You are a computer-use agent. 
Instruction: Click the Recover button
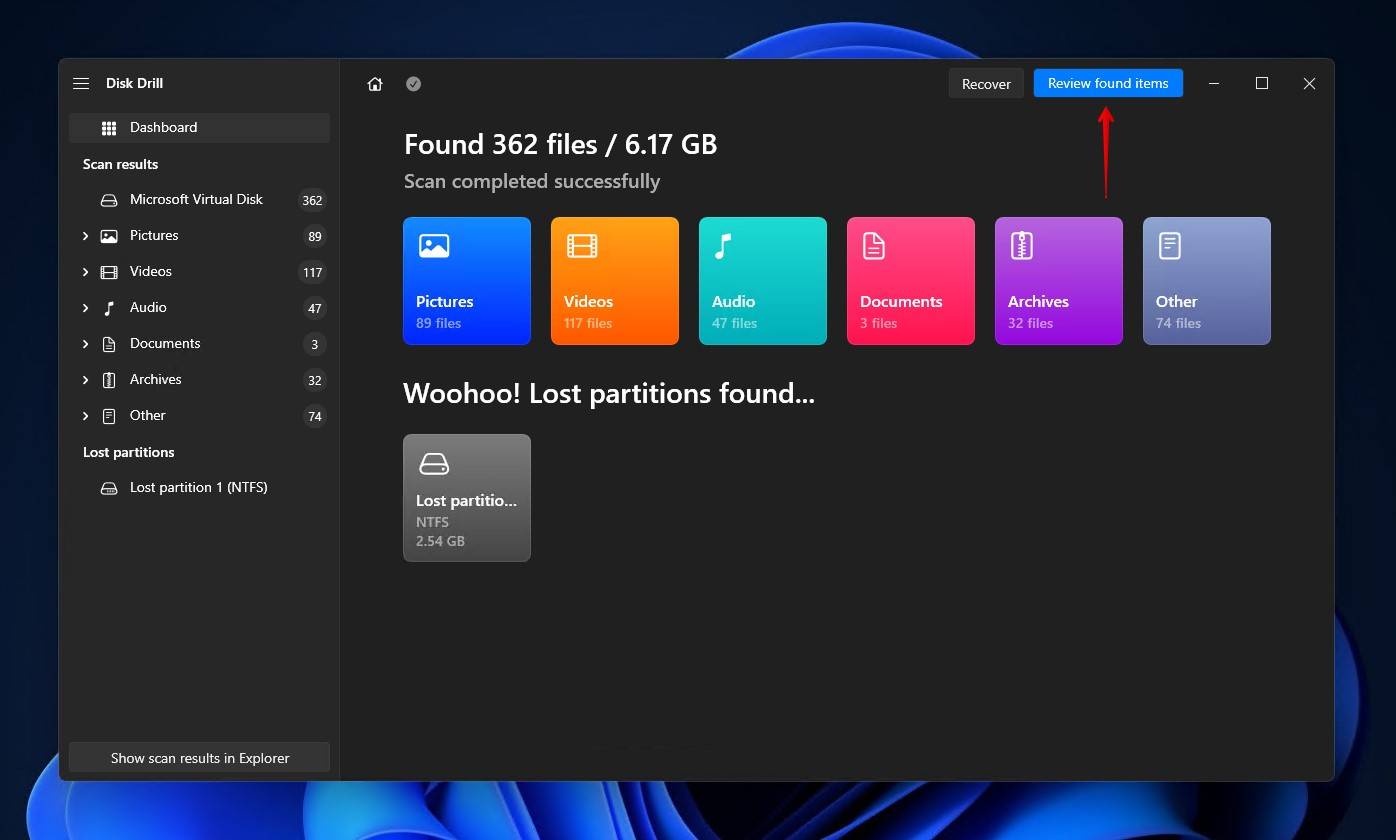pos(986,84)
